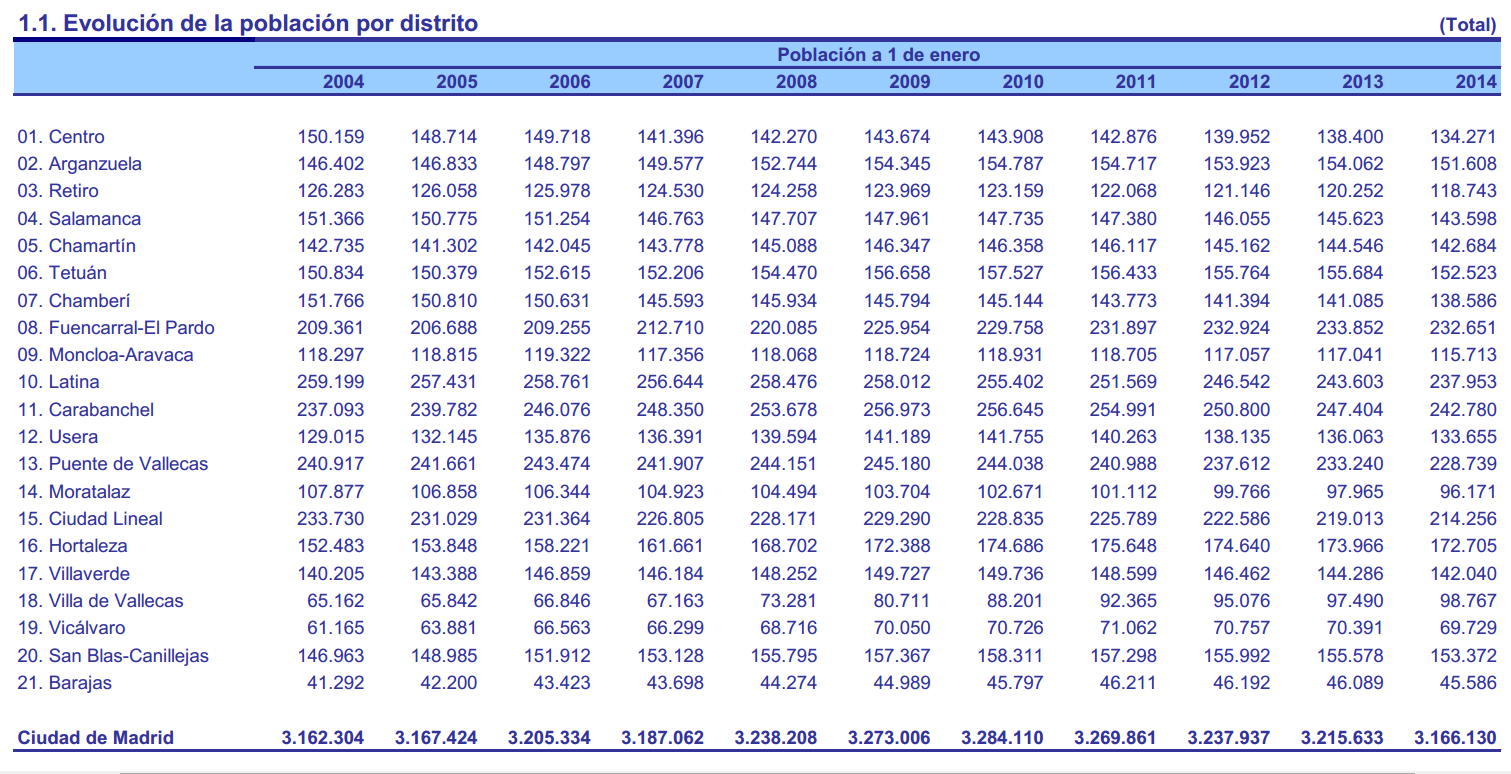
Task: Select Moratalaz 2012 value 99.766
Action: click(x=1242, y=492)
